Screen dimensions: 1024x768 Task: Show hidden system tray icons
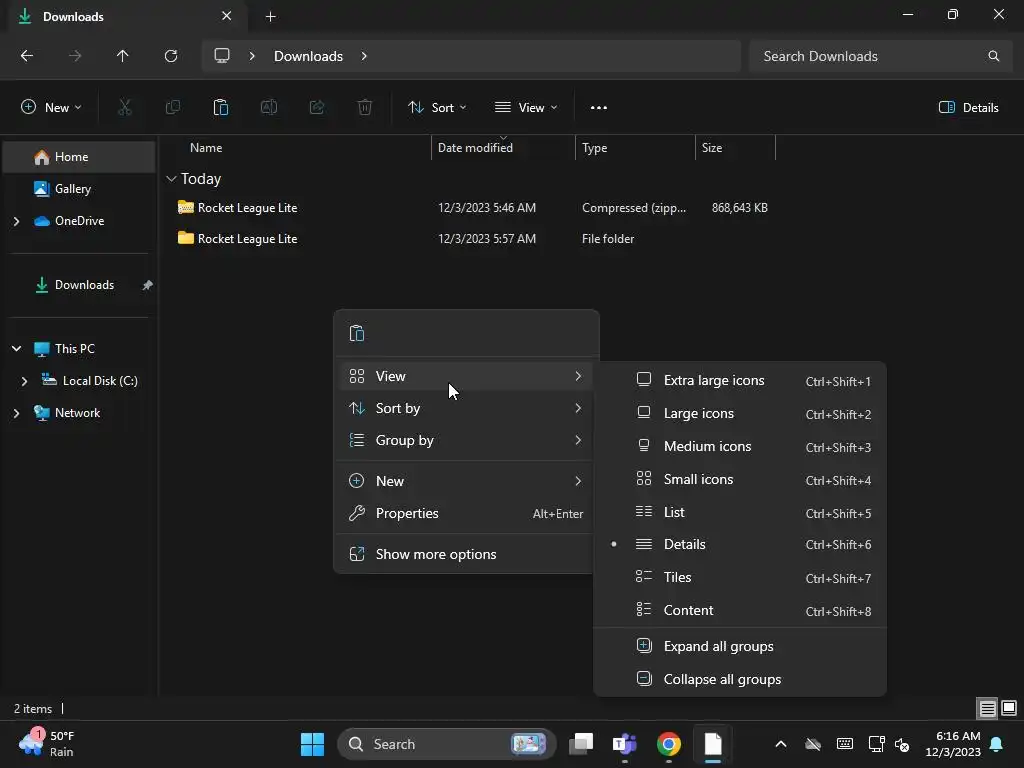tap(780, 744)
